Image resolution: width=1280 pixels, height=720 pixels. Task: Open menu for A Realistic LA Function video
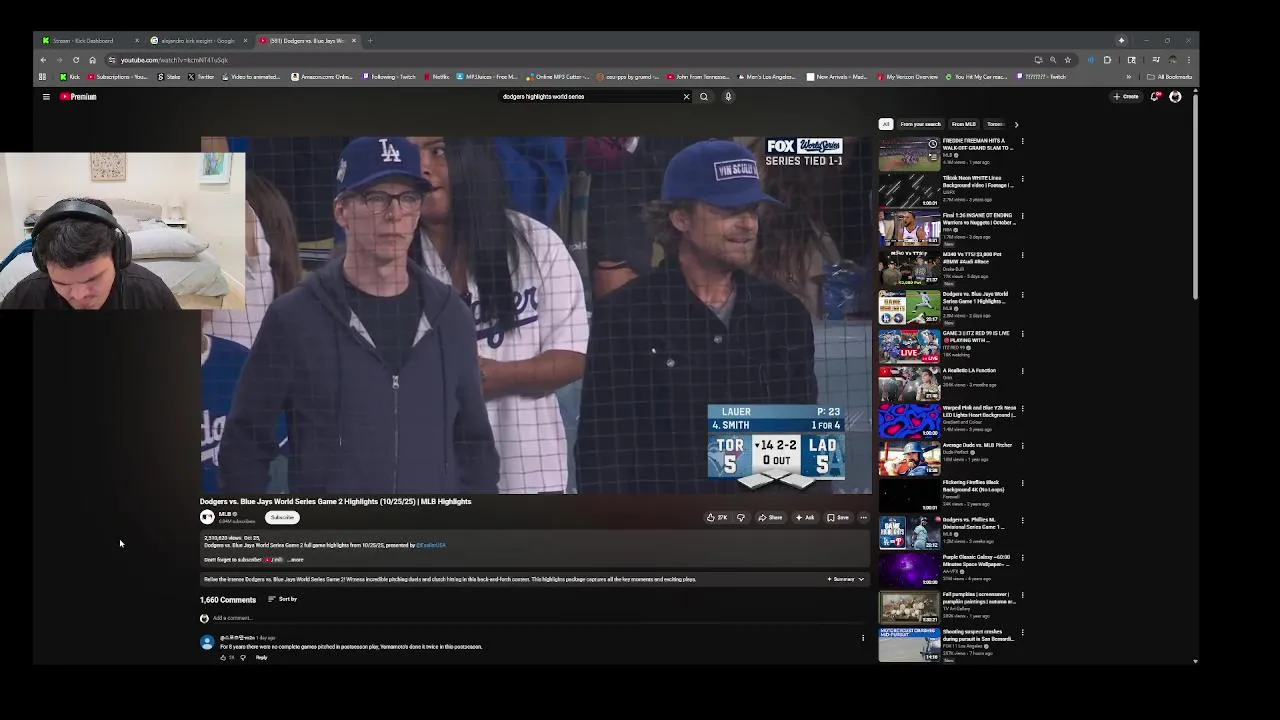[1022, 371]
